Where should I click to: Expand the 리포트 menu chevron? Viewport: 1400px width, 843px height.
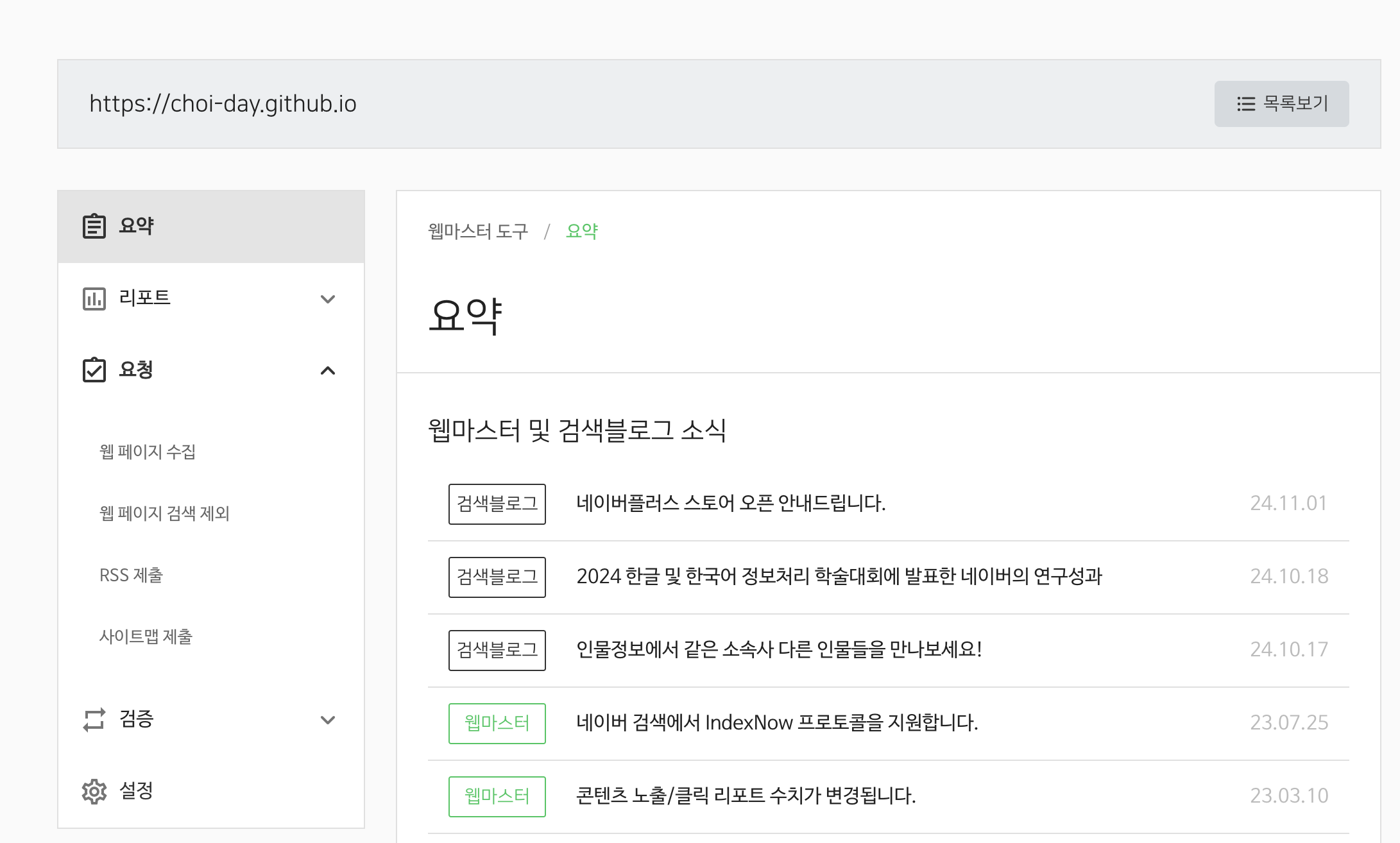pos(327,299)
